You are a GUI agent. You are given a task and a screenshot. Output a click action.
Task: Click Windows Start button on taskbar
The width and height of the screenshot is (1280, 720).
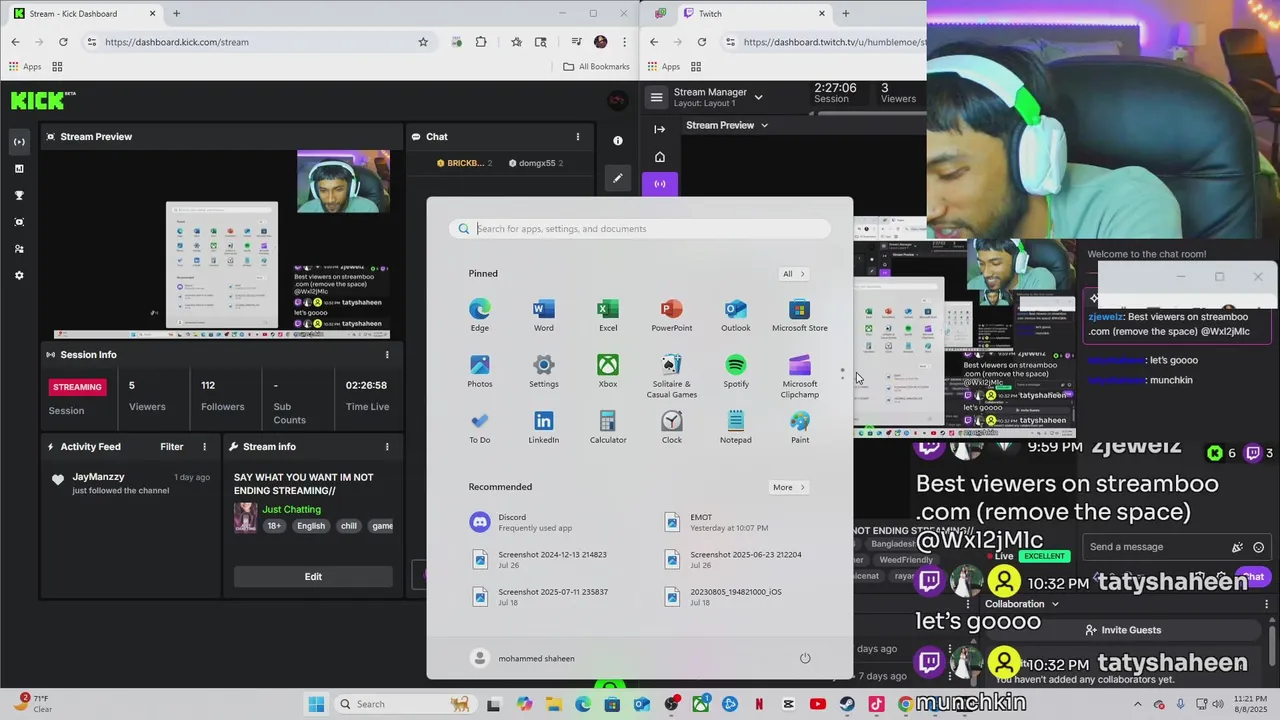point(316,704)
